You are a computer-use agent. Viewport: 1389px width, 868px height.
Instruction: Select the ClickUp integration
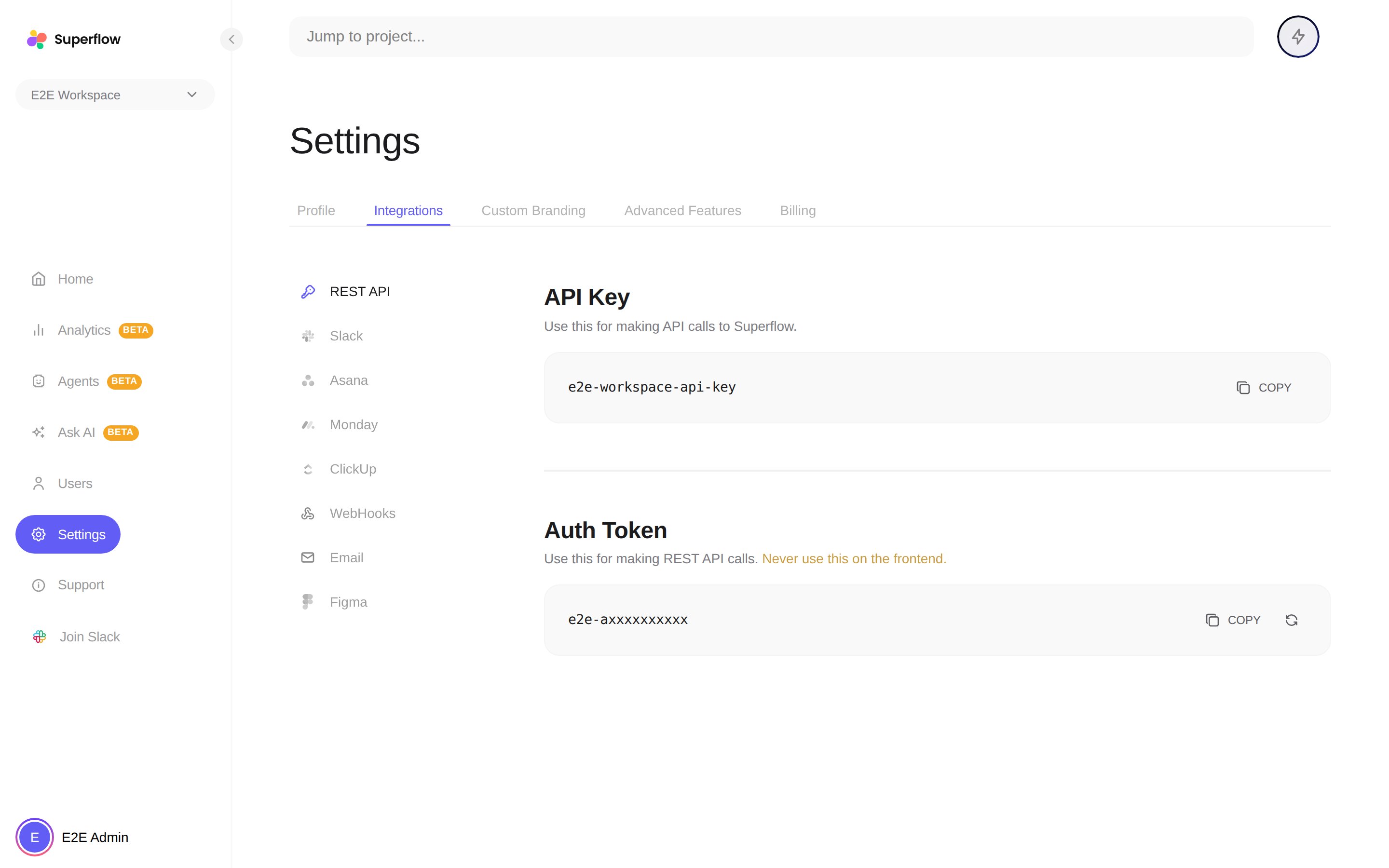click(339, 469)
